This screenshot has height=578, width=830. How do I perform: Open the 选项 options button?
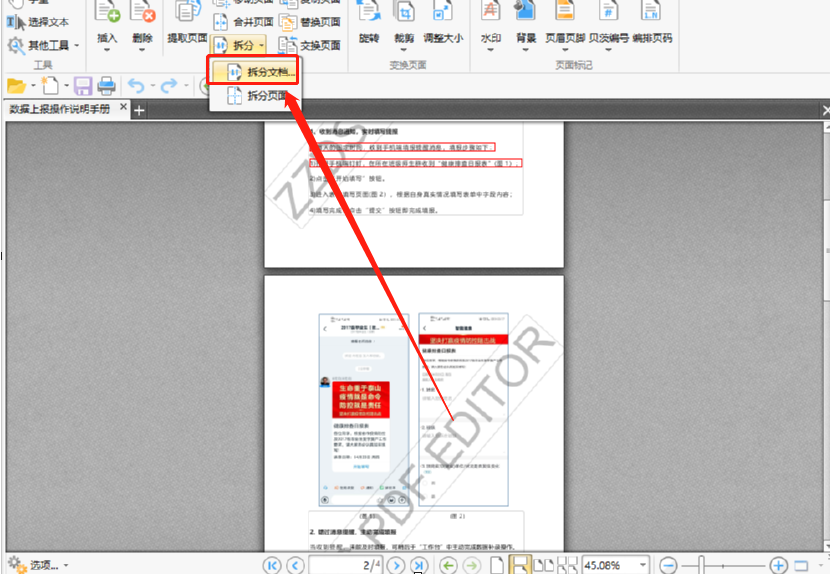(38, 565)
